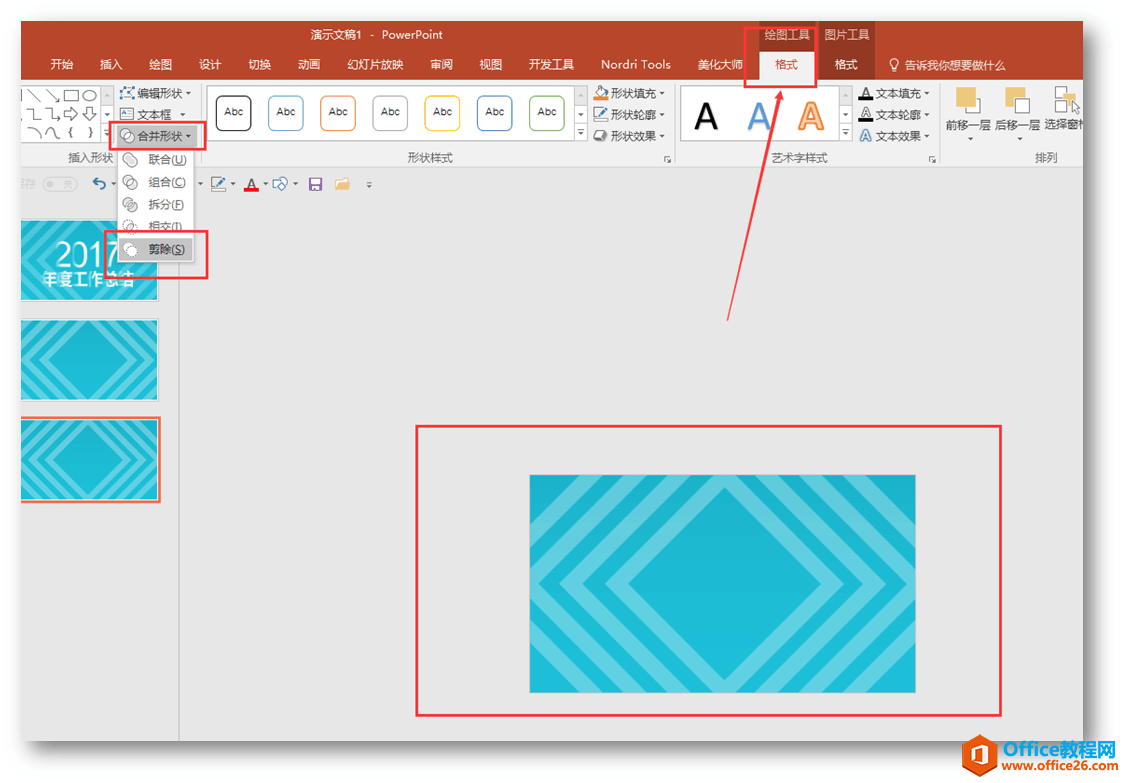
Task: Click the pen outline icon in quick toolbar
Action: 218,184
